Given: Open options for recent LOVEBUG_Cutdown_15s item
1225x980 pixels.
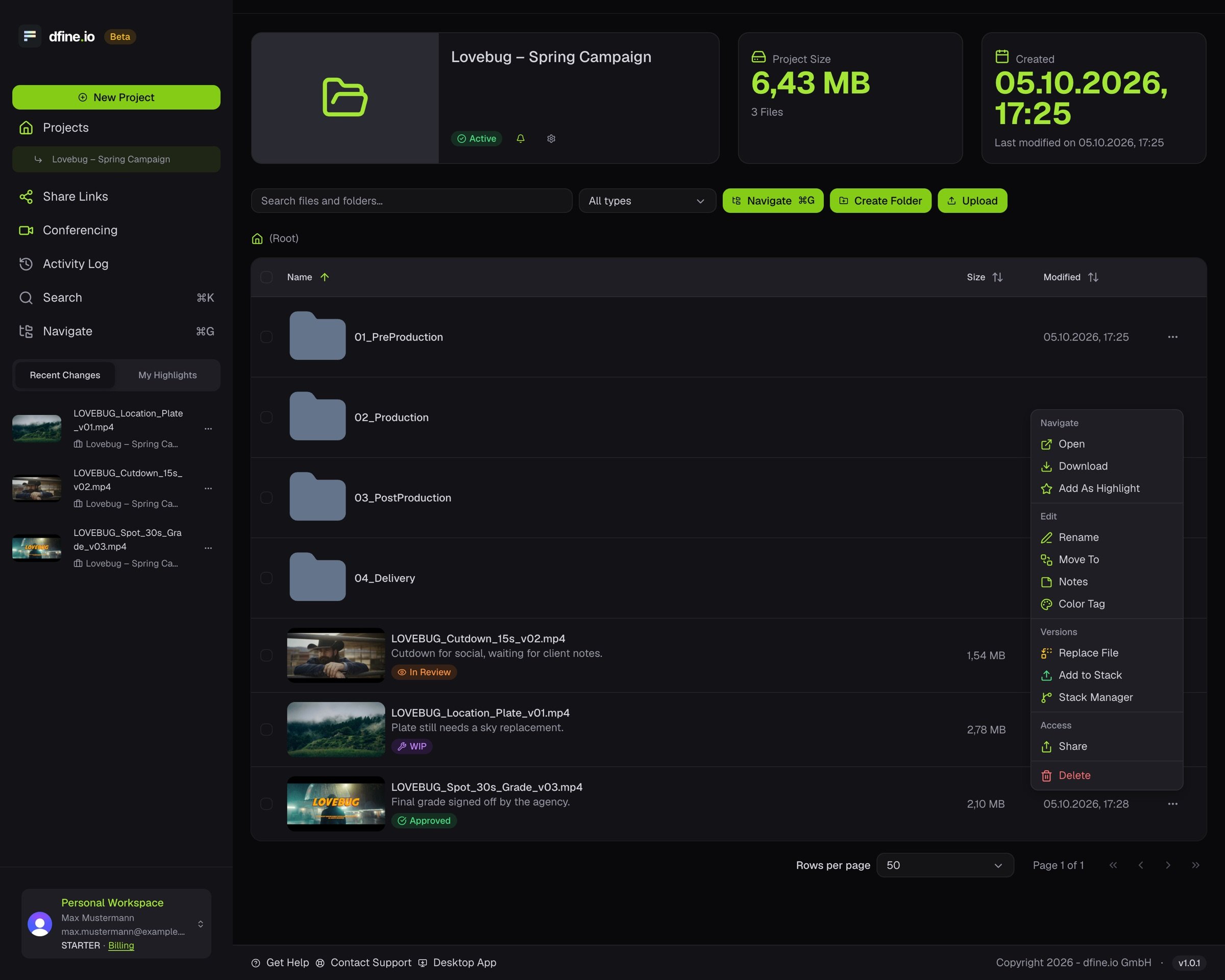Looking at the screenshot, I should (x=208, y=488).
